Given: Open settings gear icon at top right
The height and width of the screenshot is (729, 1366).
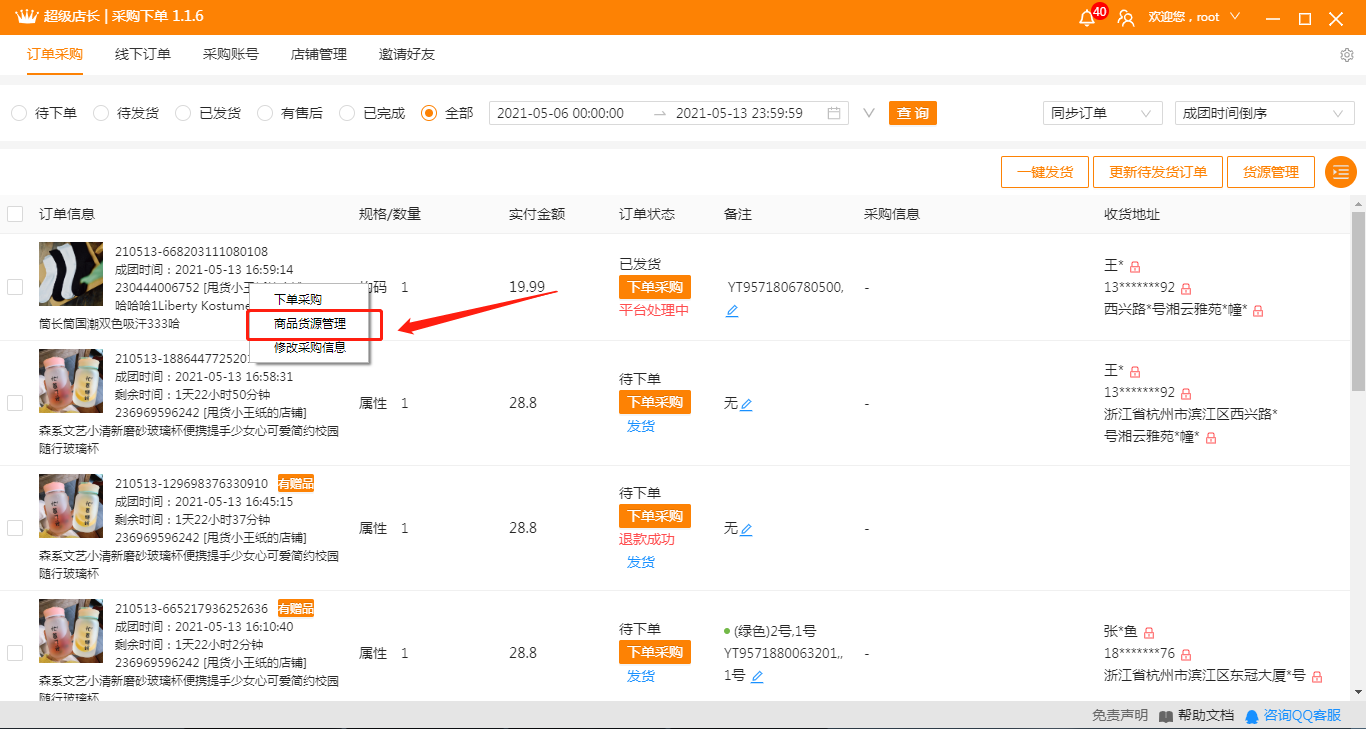Looking at the screenshot, I should (1346, 55).
